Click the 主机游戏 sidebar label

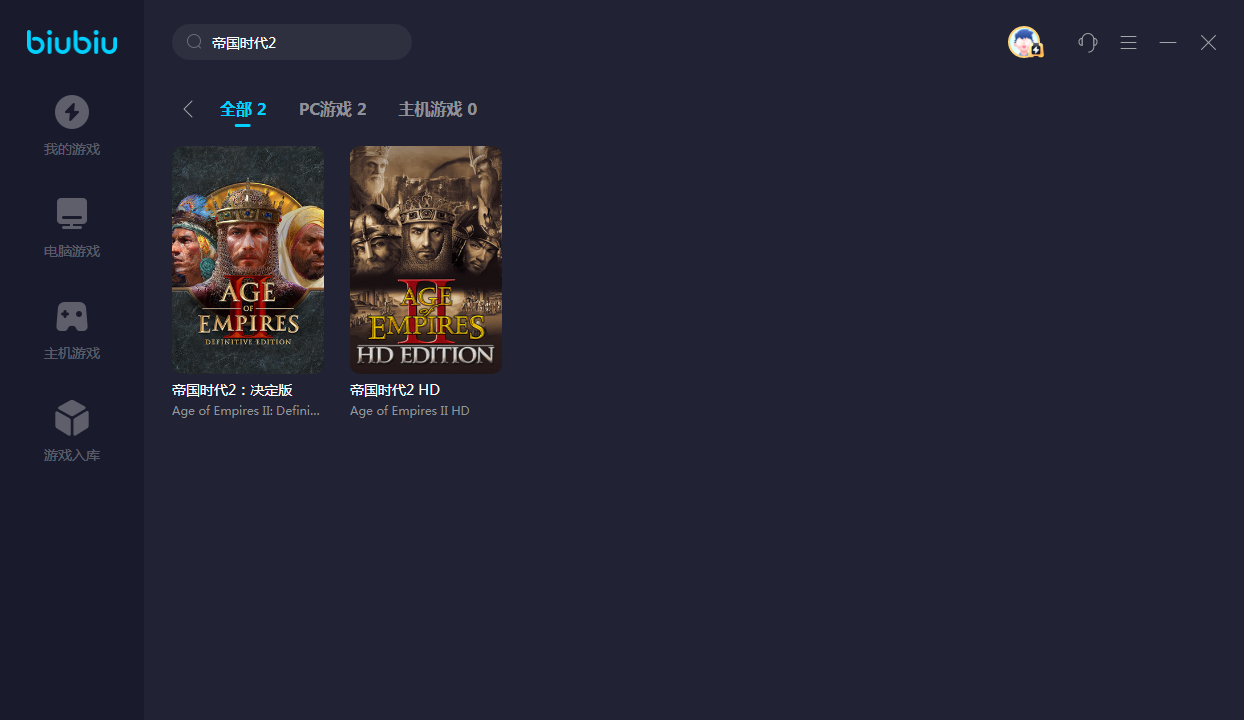click(x=72, y=354)
